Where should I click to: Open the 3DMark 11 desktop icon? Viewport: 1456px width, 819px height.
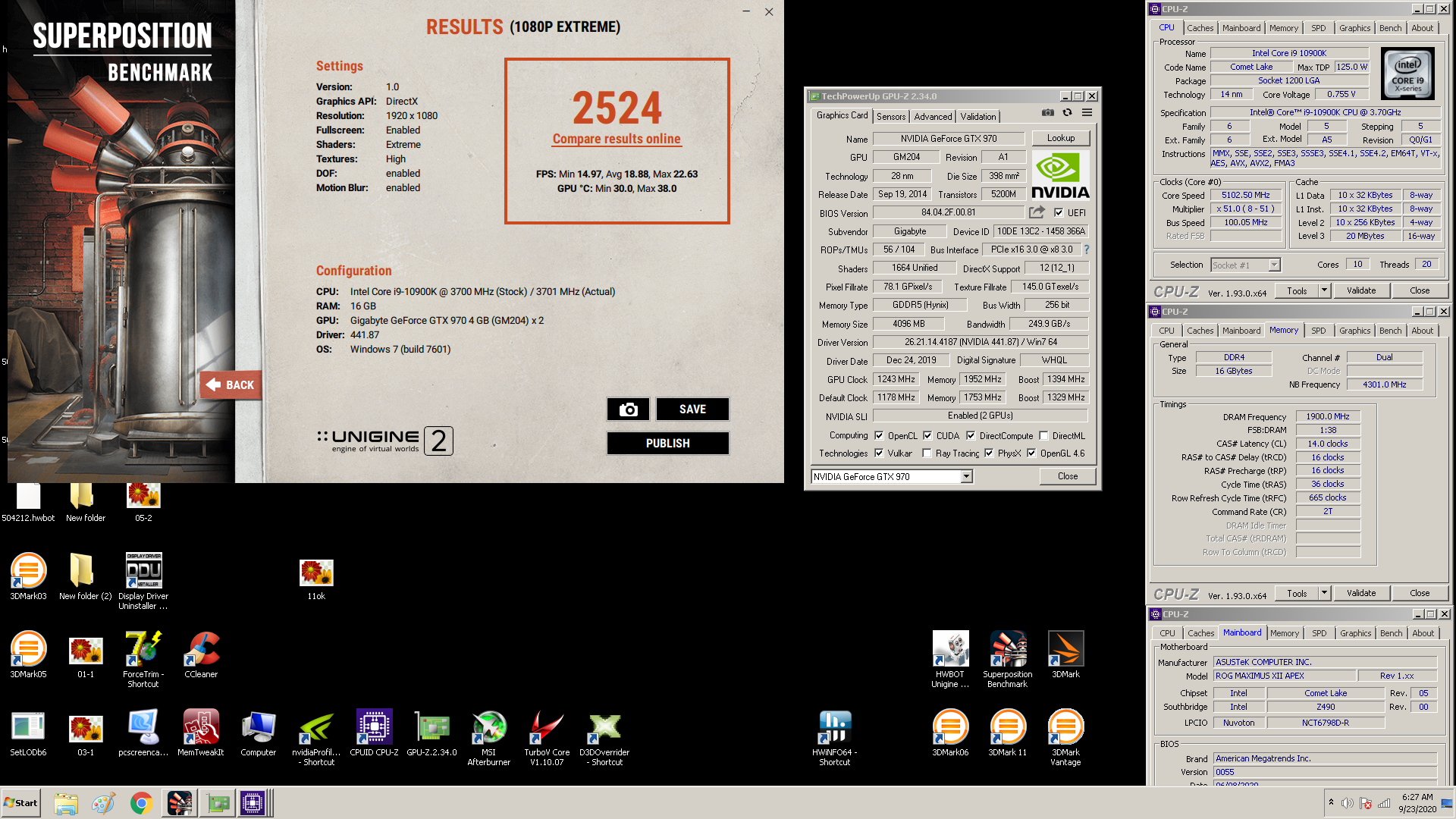pyautogui.click(x=1008, y=733)
